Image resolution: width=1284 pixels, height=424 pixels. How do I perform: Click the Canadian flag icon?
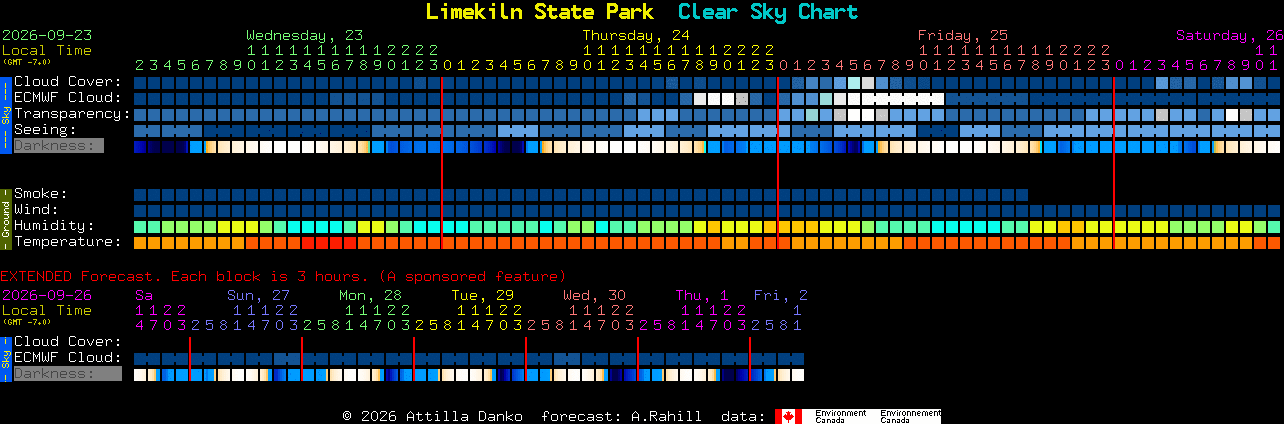pyautogui.click(x=789, y=416)
